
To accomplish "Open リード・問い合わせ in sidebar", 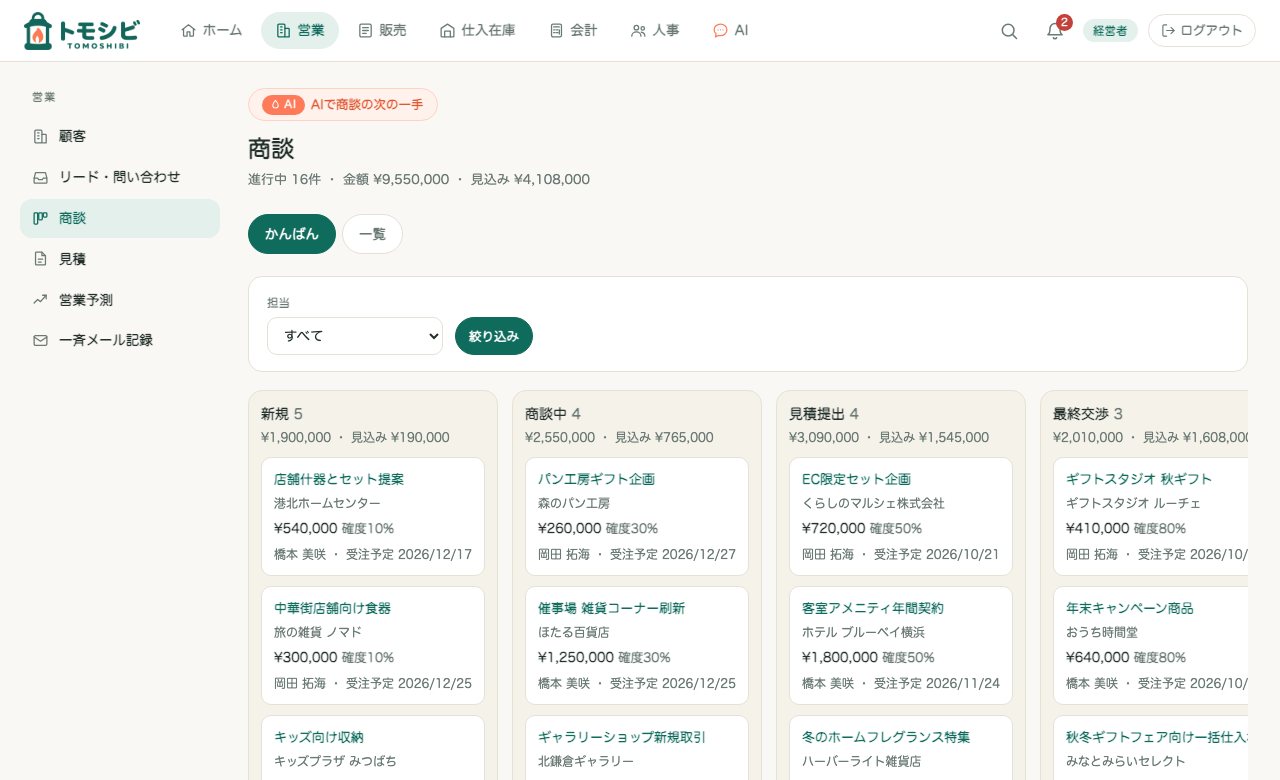I will (x=120, y=177).
